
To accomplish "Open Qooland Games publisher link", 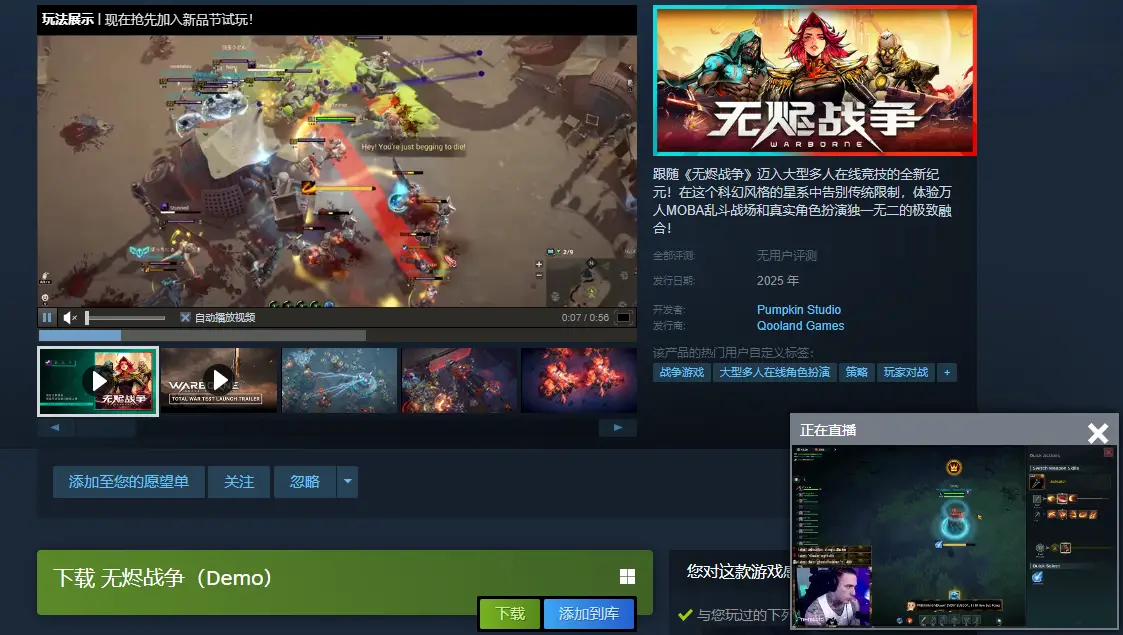I will pos(800,326).
